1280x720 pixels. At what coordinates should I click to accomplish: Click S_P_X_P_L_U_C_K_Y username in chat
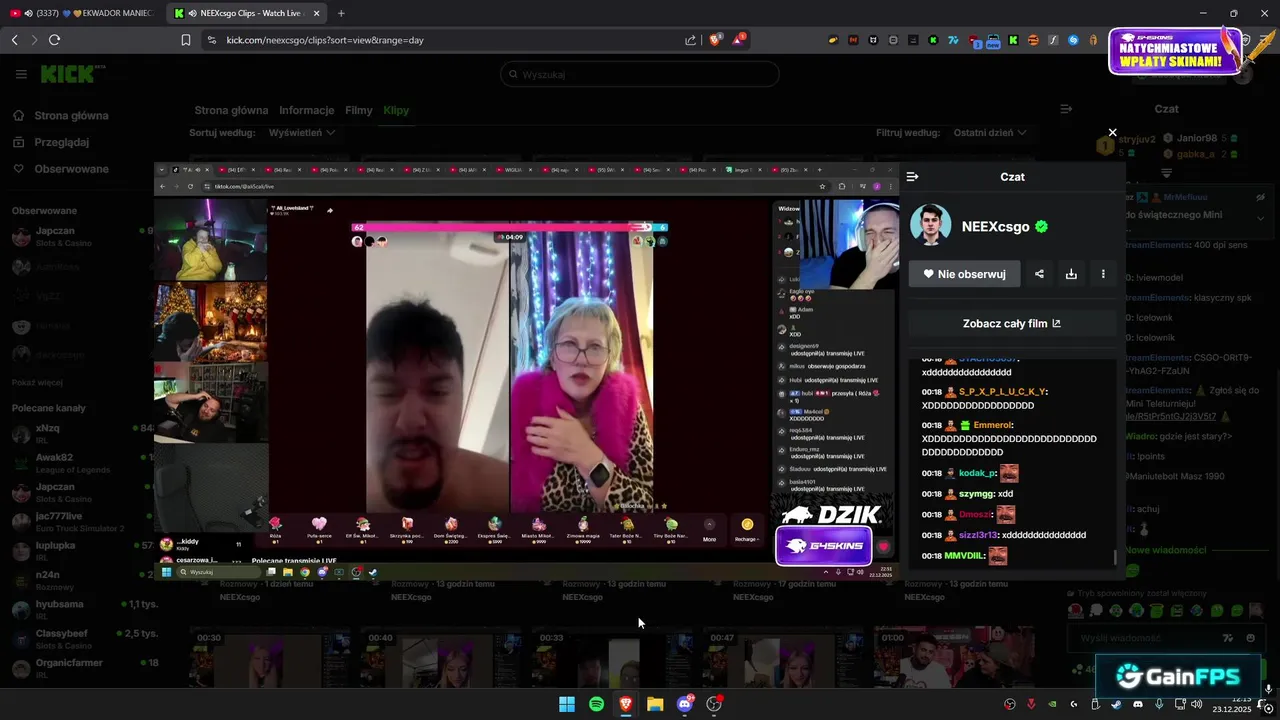pyautogui.click(x=1003, y=392)
